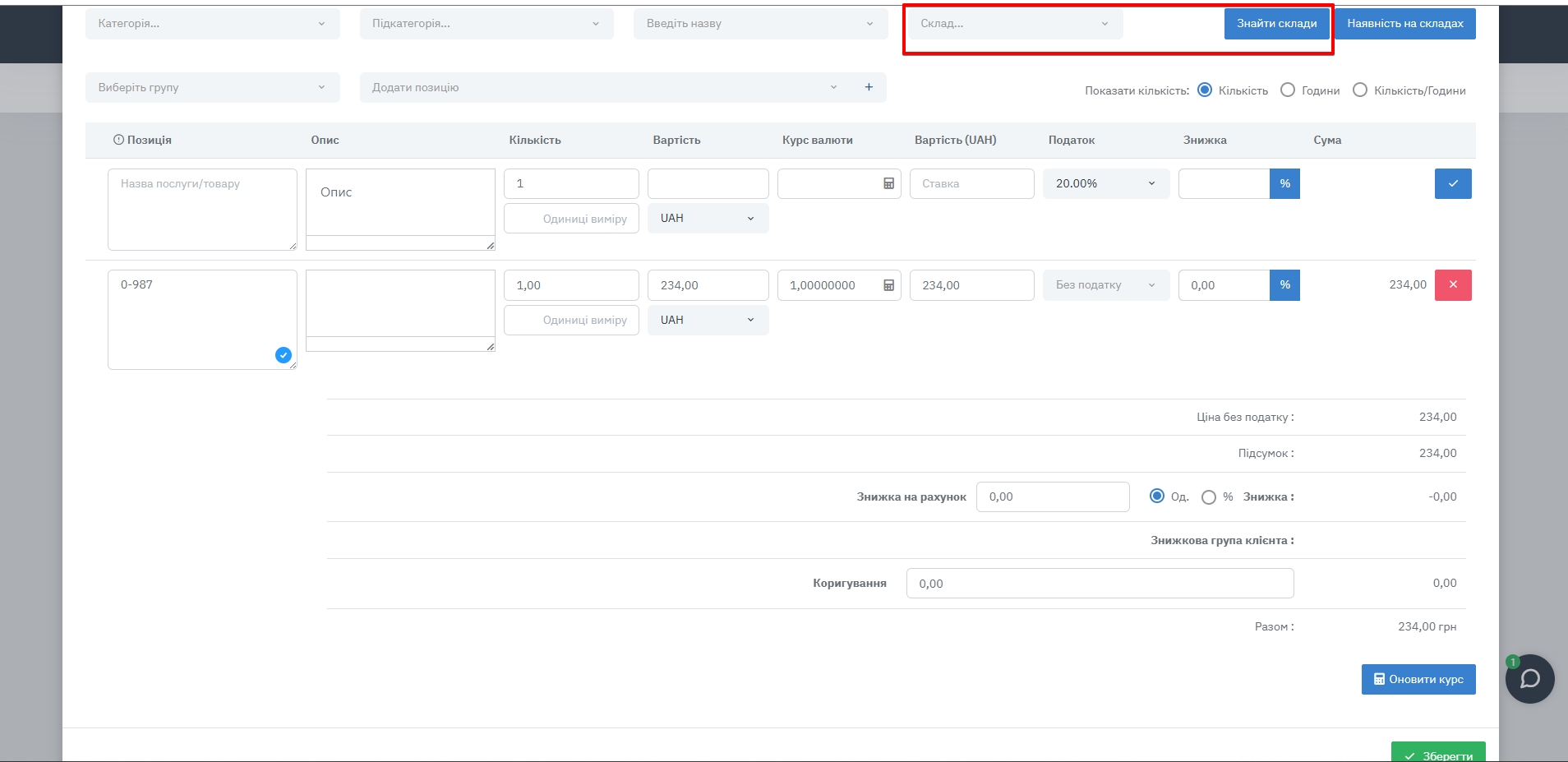The height and width of the screenshot is (762, 1568).
Task: Open the 20.00% tax dropdown
Action: tap(1105, 184)
